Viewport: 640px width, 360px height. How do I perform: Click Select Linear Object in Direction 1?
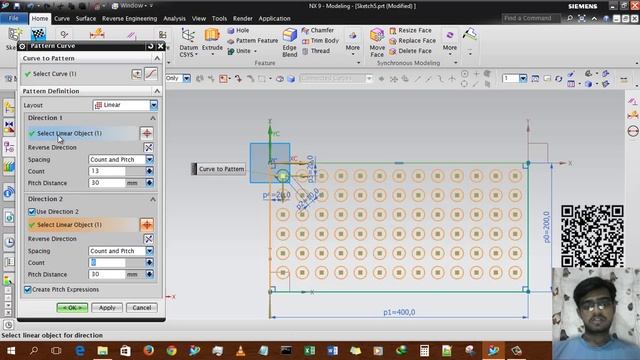[x=83, y=133]
